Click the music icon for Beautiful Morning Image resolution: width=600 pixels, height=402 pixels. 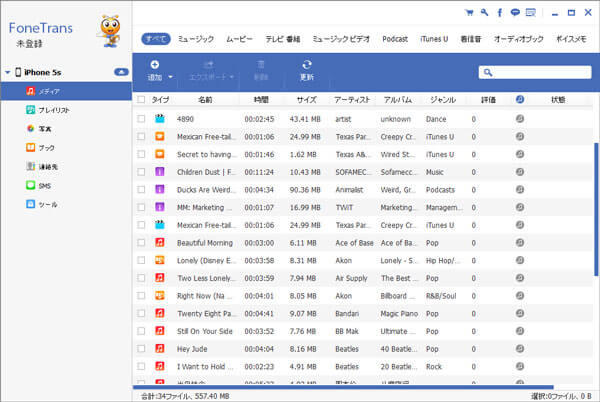[160, 243]
